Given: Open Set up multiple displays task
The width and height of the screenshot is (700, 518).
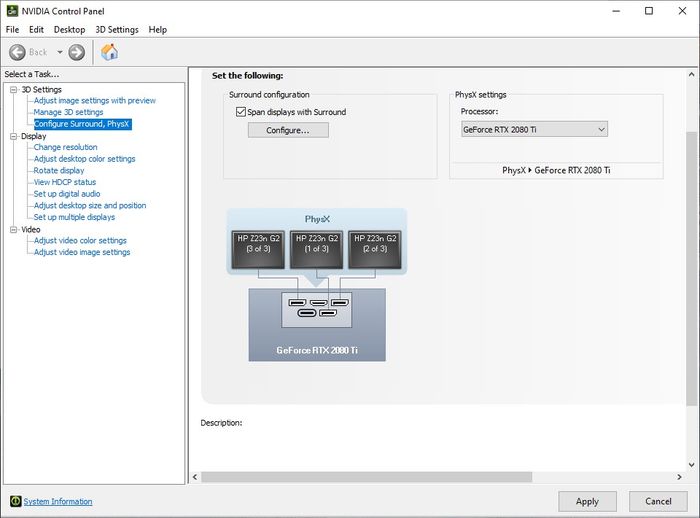Looking at the screenshot, I should click(74, 217).
